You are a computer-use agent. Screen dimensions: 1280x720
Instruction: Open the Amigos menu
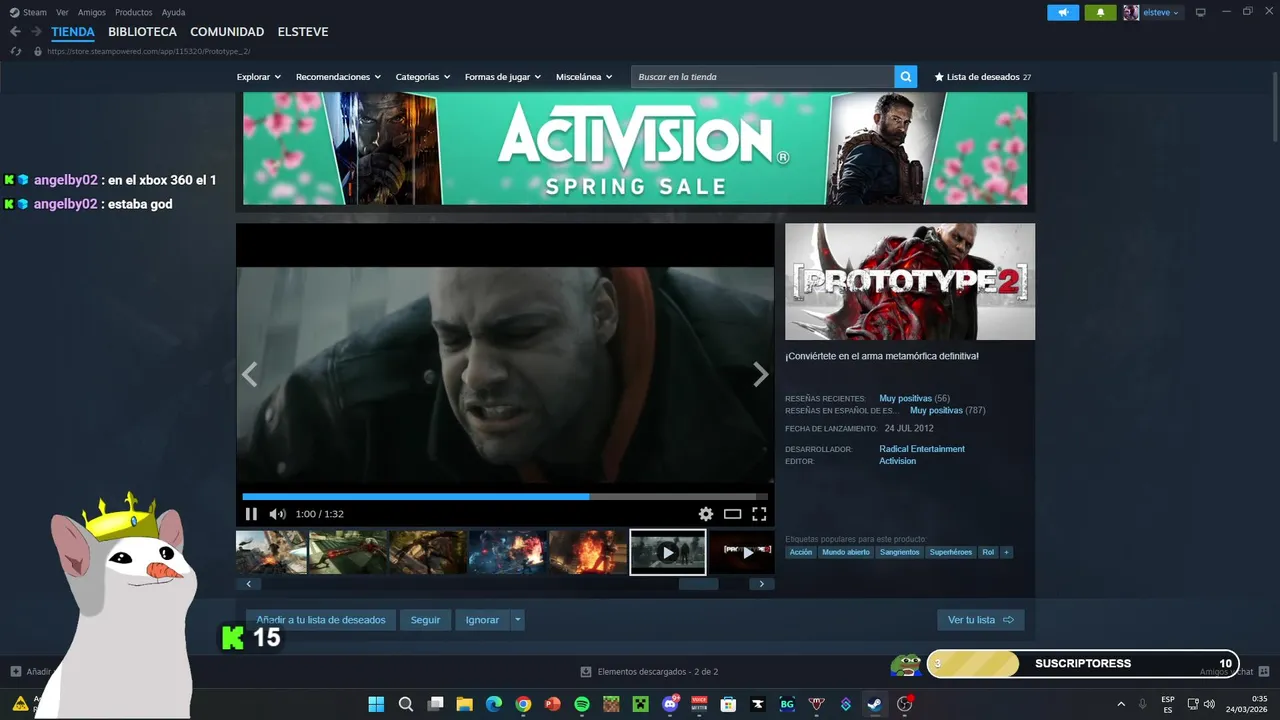tap(92, 12)
